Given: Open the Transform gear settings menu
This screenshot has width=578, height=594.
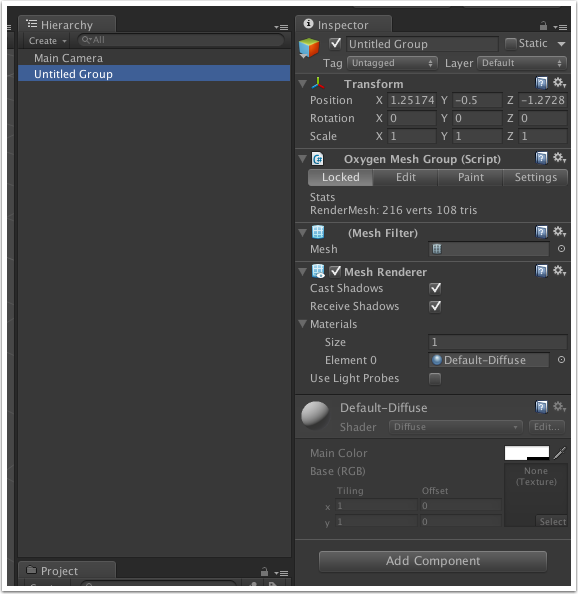Looking at the screenshot, I should coord(559,83).
